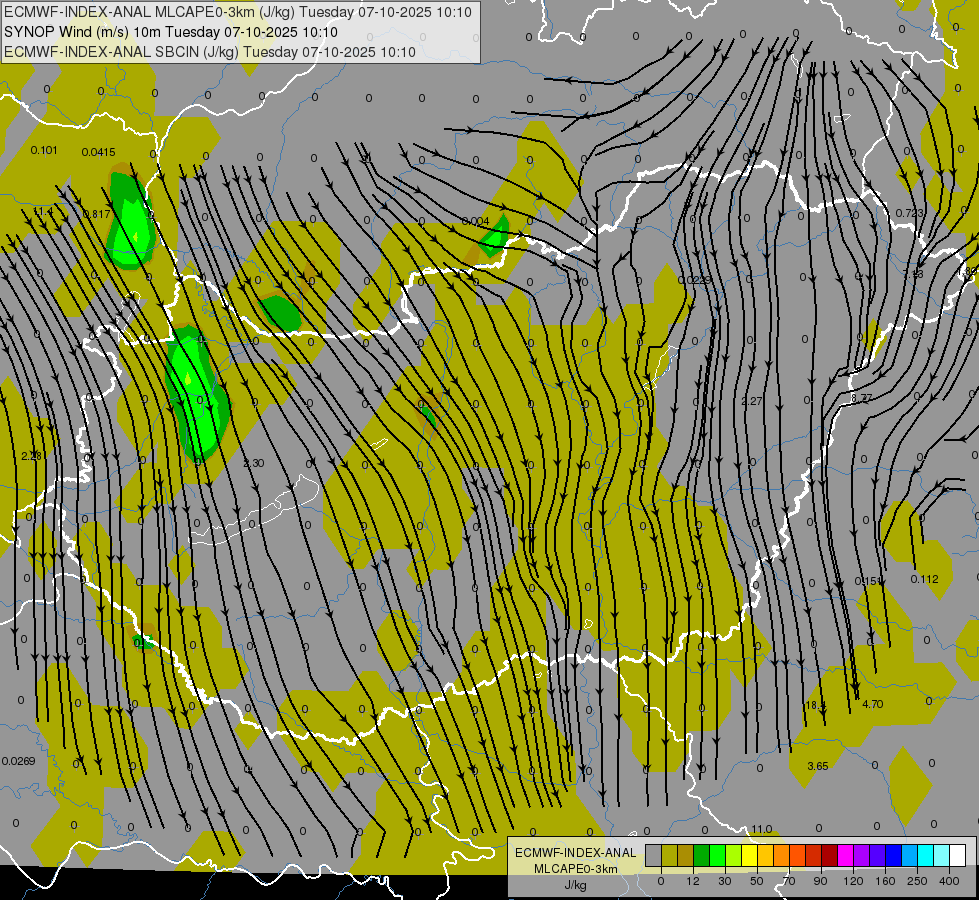The height and width of the screenshot is (900, 979).
Task: Click the map value 2.28
Action: (31, 456)
